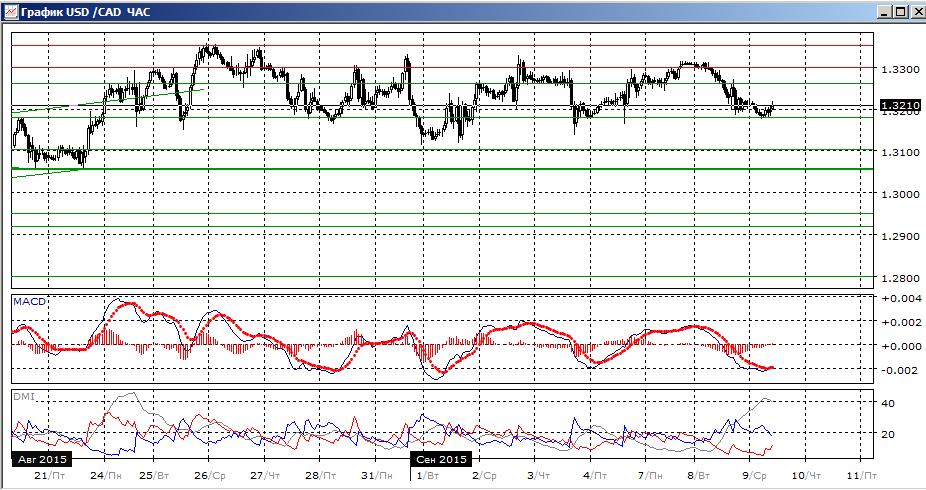Click the 'Сен 2015' month marker
The width and height of the screenshot is (926, 490).
click(x=441, y=459)
